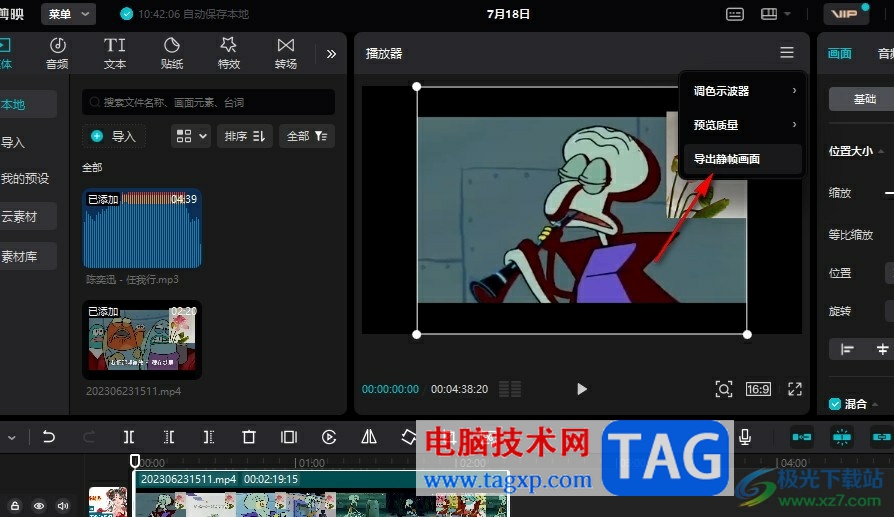Open the 转场 transitions tab
The width and height of the screenshot is (894, 517).
pyautogui.click(x=286, y=54)
